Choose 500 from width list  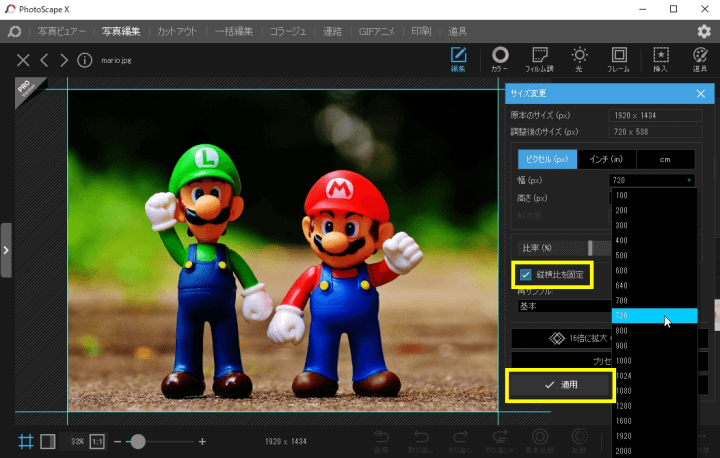654,255
